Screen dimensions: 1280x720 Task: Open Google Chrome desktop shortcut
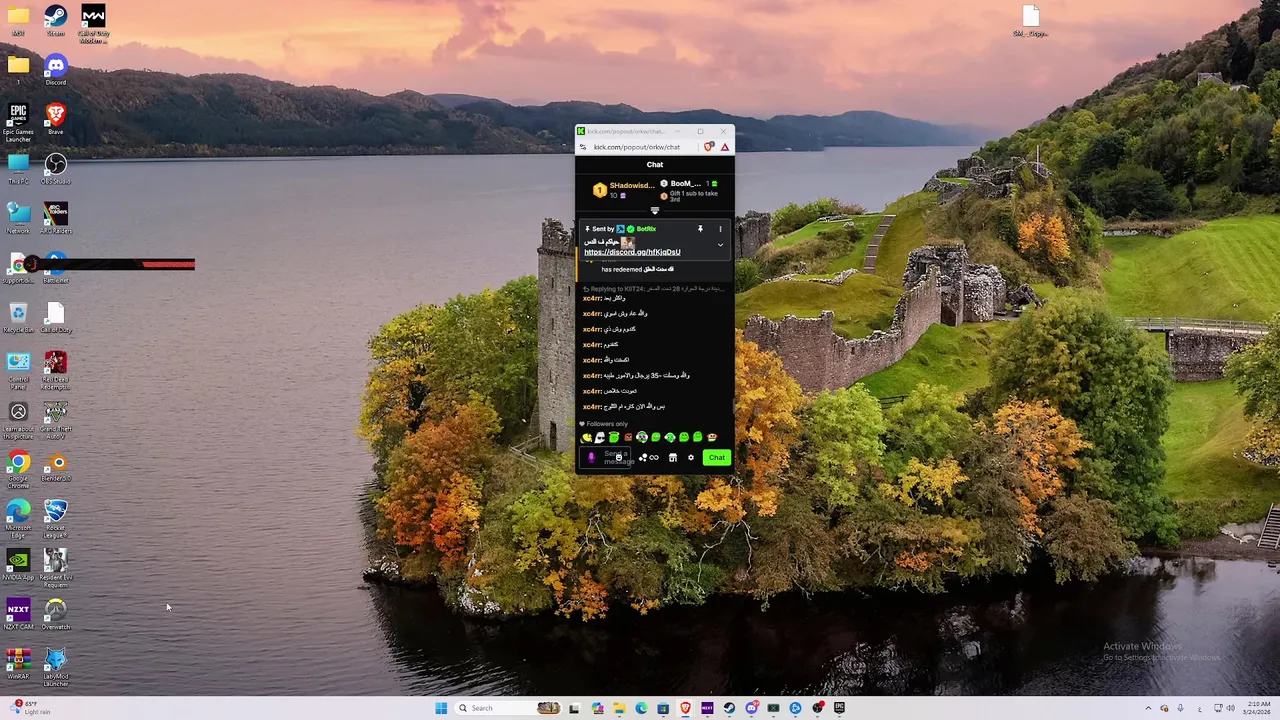point(18,469)
